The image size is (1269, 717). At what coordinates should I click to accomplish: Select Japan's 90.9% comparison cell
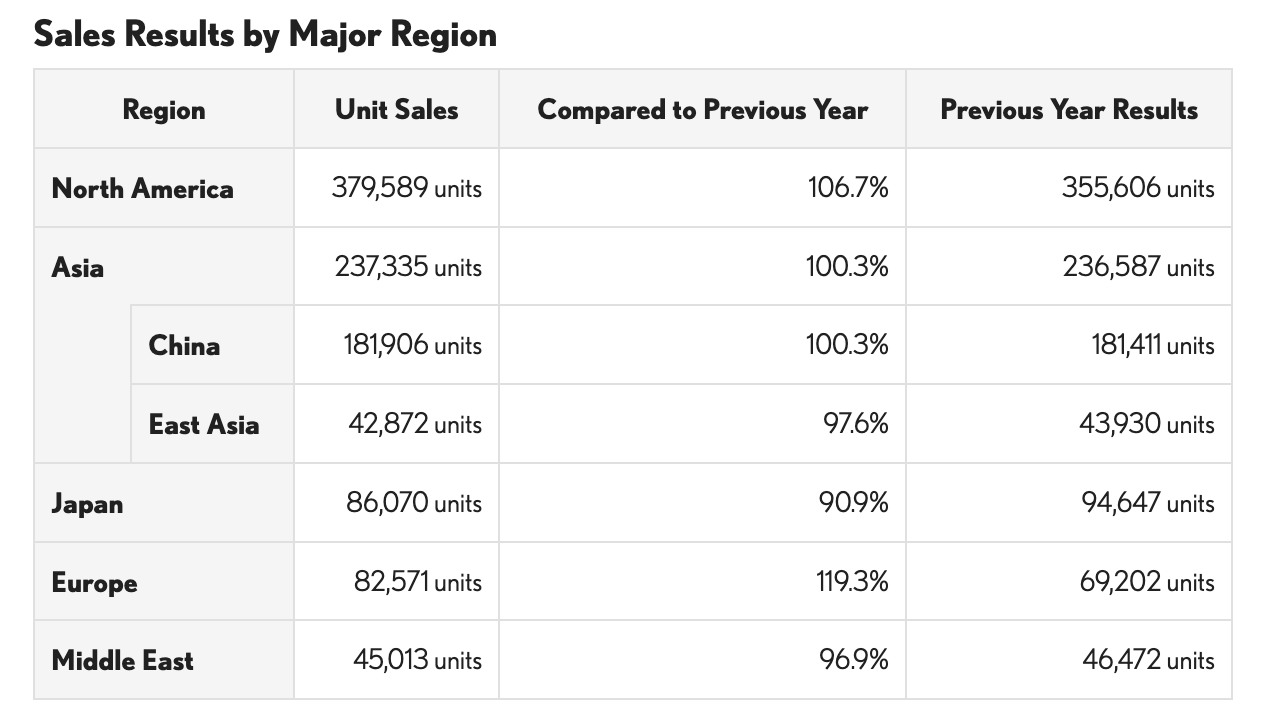[x=853, y=503]
